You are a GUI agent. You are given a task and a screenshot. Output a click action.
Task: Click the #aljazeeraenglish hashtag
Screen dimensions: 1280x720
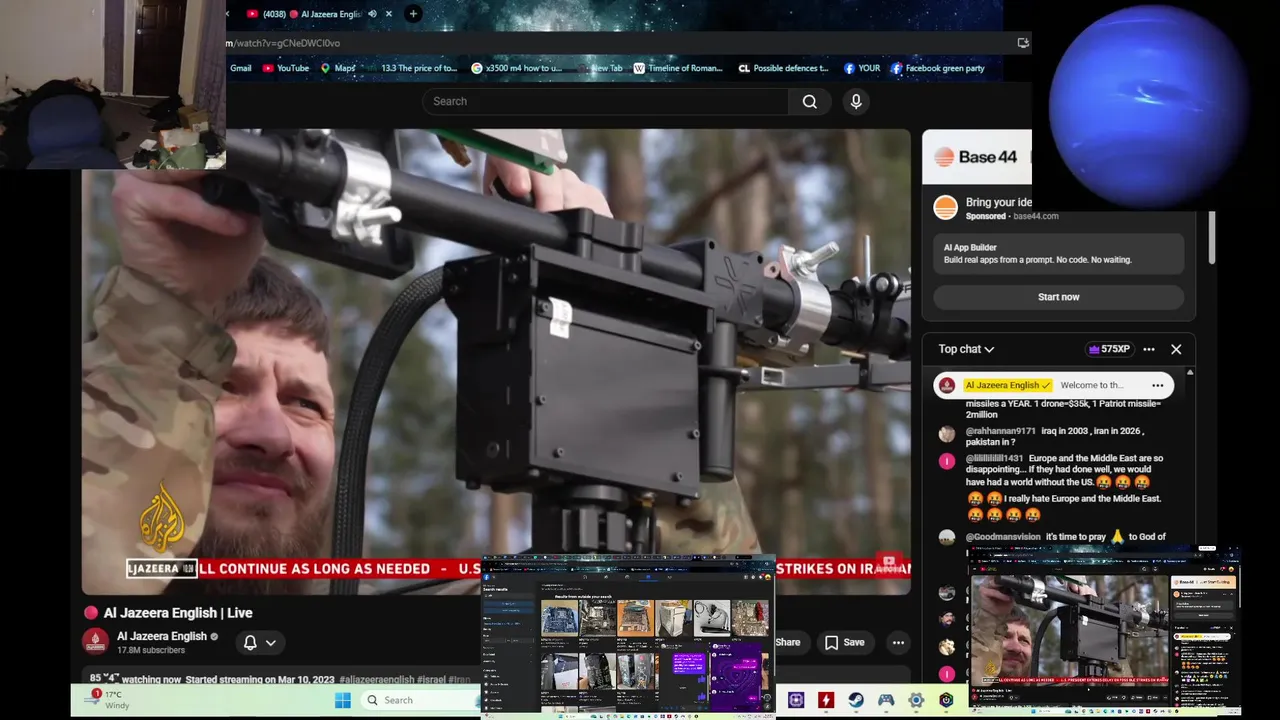[x=377, y=680]
